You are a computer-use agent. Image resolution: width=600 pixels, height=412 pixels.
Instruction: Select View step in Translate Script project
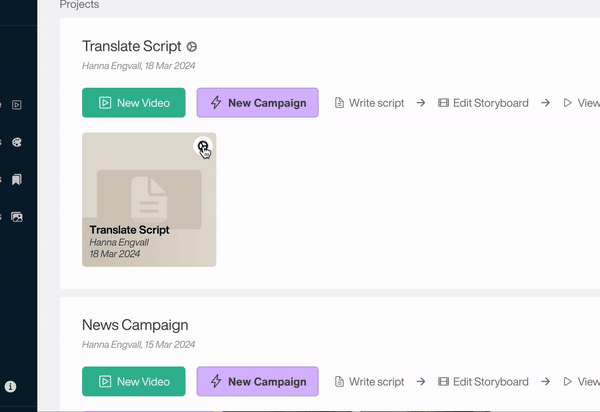581,103
